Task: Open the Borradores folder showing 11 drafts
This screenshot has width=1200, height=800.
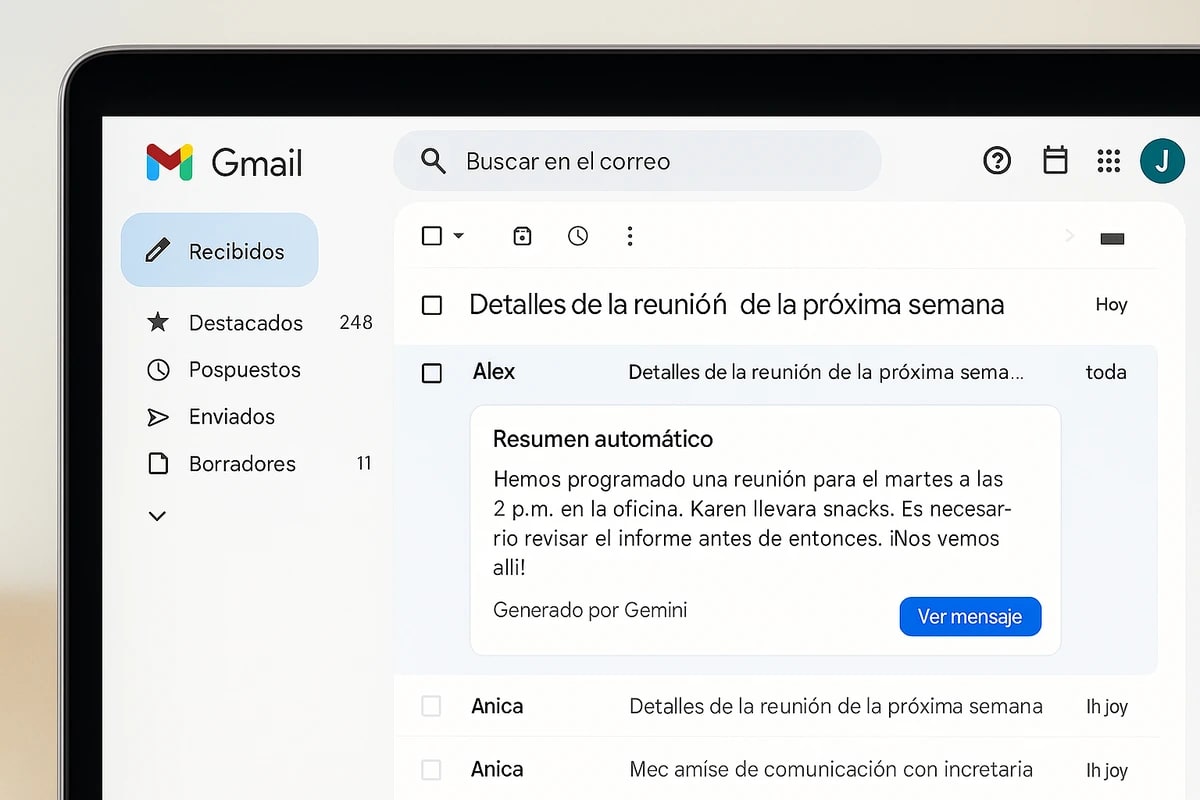Action: [x=242, y=463]
